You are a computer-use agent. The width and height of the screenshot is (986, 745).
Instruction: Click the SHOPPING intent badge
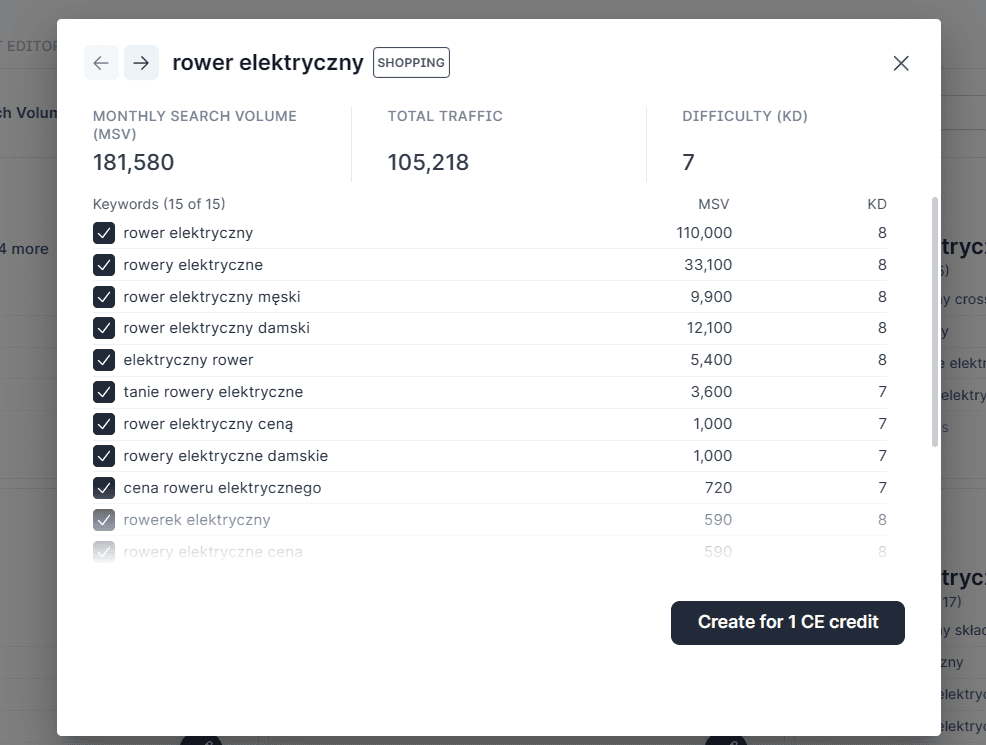[x=411, y=63]
